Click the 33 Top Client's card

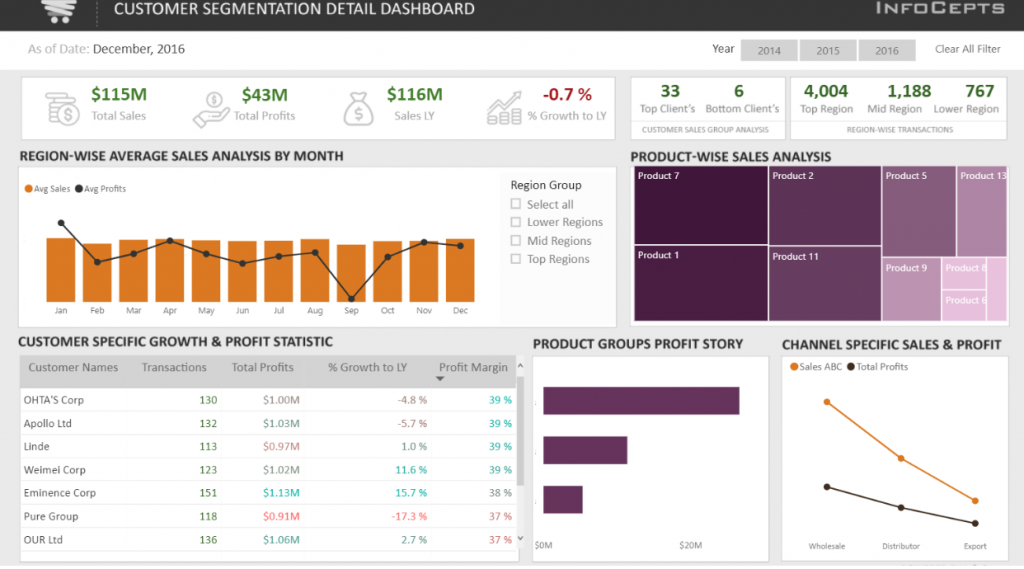coord(667,99)
